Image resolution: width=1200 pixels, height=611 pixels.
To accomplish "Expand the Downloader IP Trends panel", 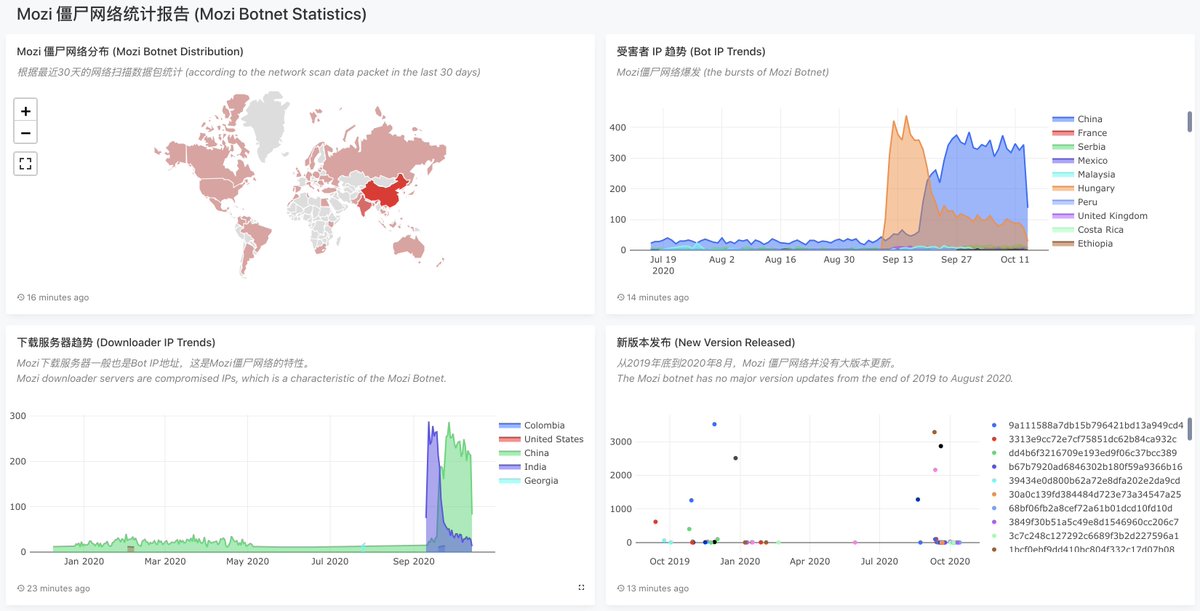I will coord(582,588).
